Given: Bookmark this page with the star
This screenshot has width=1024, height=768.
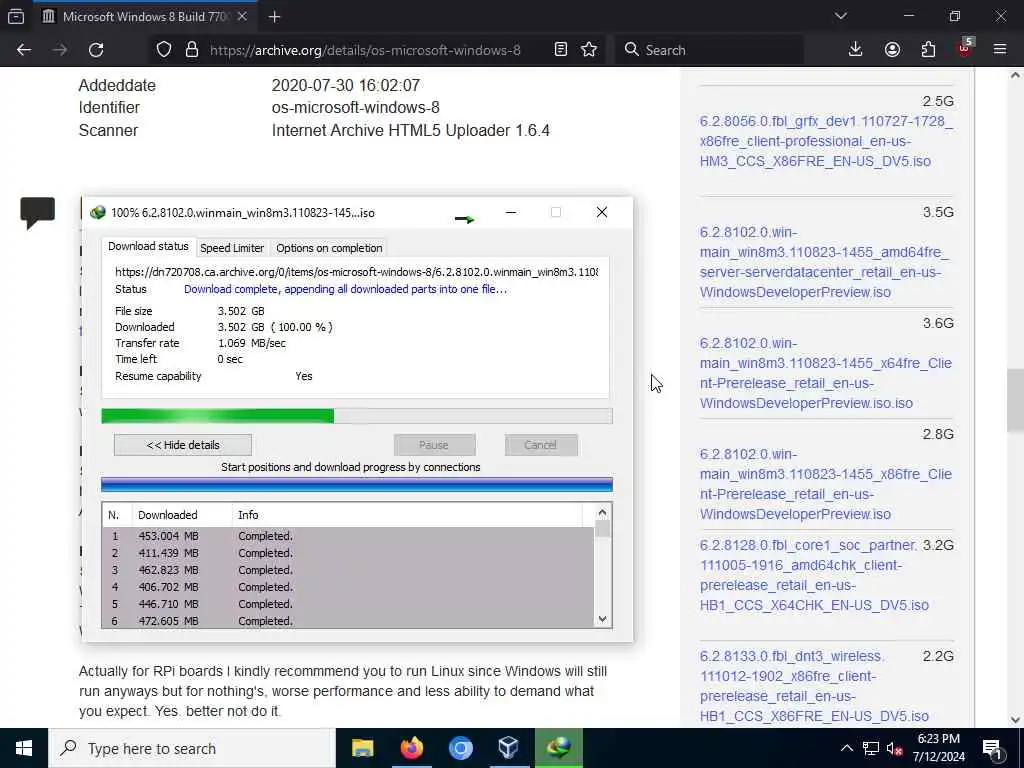Looking at the screenshot, I should click(589, 50).
